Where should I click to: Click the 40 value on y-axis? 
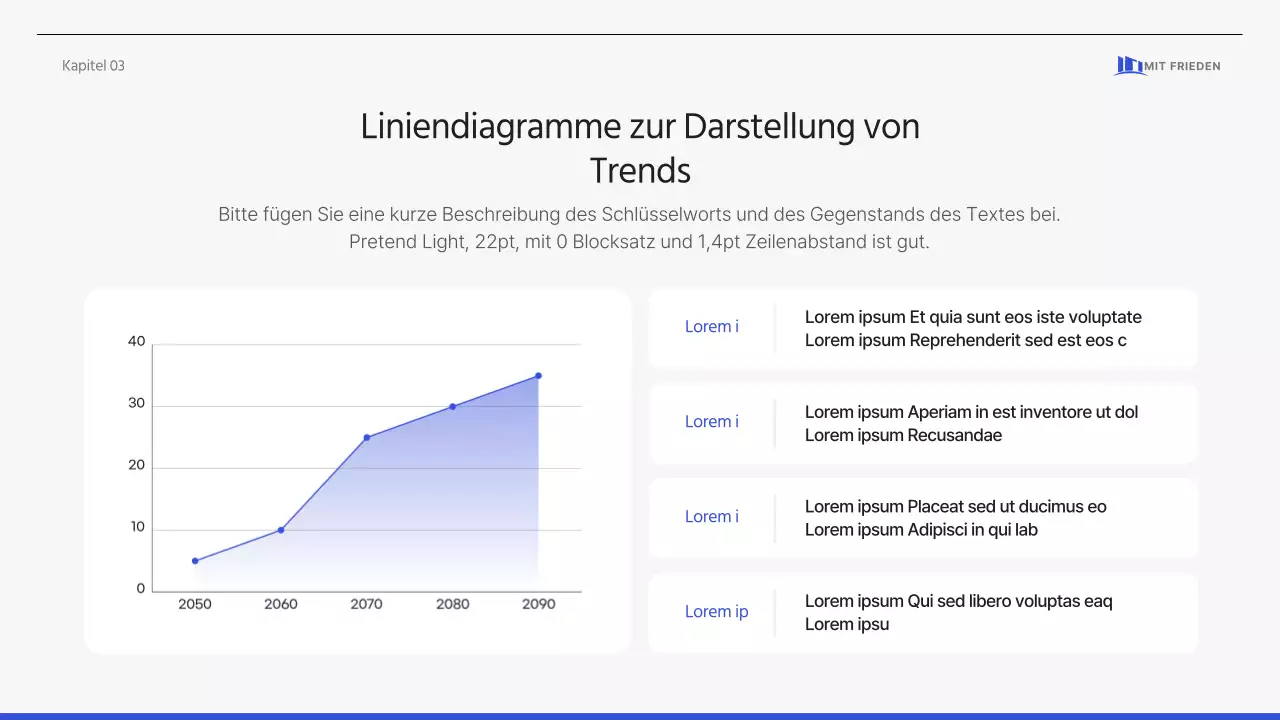(x=135, y=341)
